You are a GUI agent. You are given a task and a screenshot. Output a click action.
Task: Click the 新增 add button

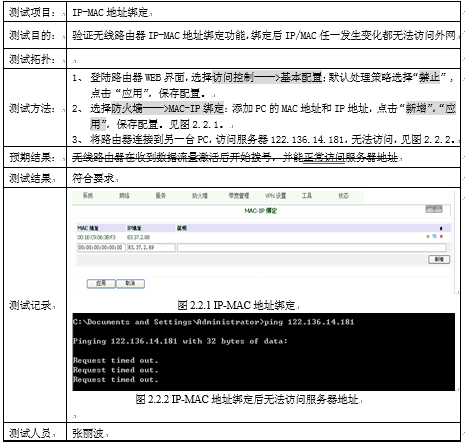click(x=439, y=259)
